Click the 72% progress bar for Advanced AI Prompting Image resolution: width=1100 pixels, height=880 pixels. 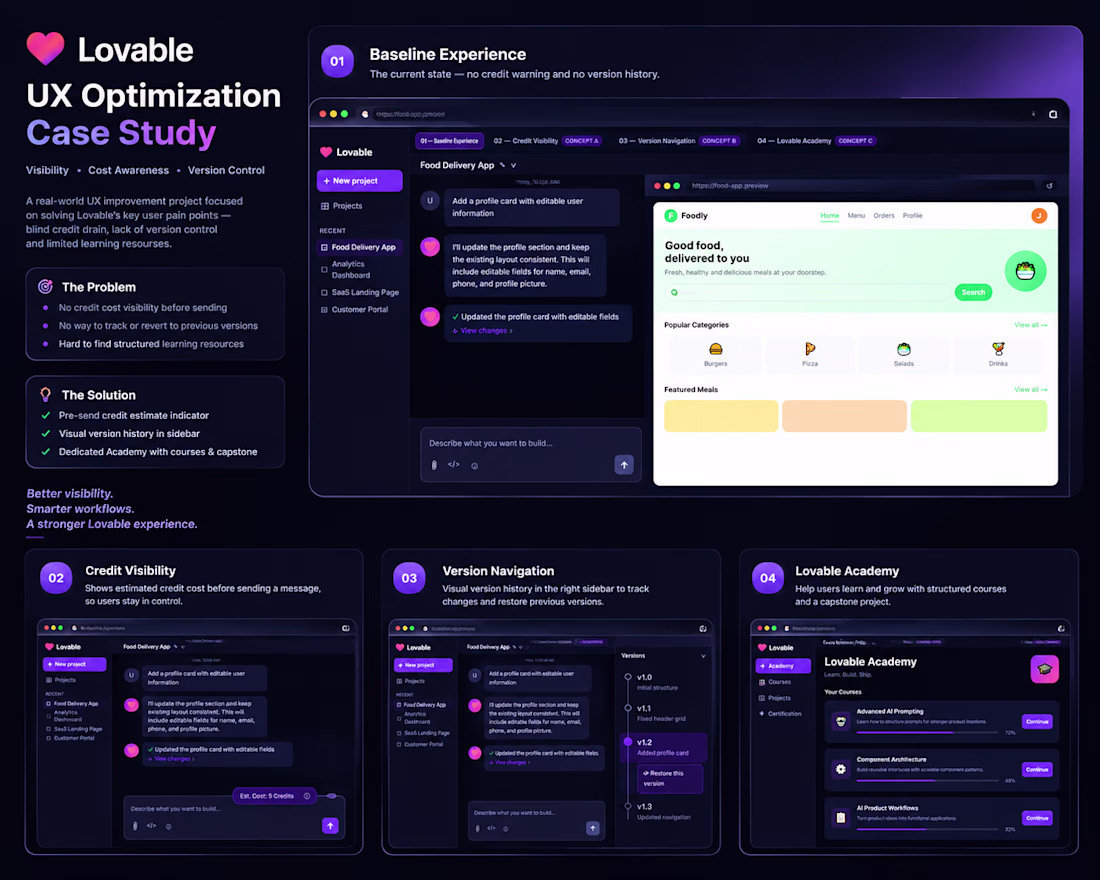click(927, 732)
